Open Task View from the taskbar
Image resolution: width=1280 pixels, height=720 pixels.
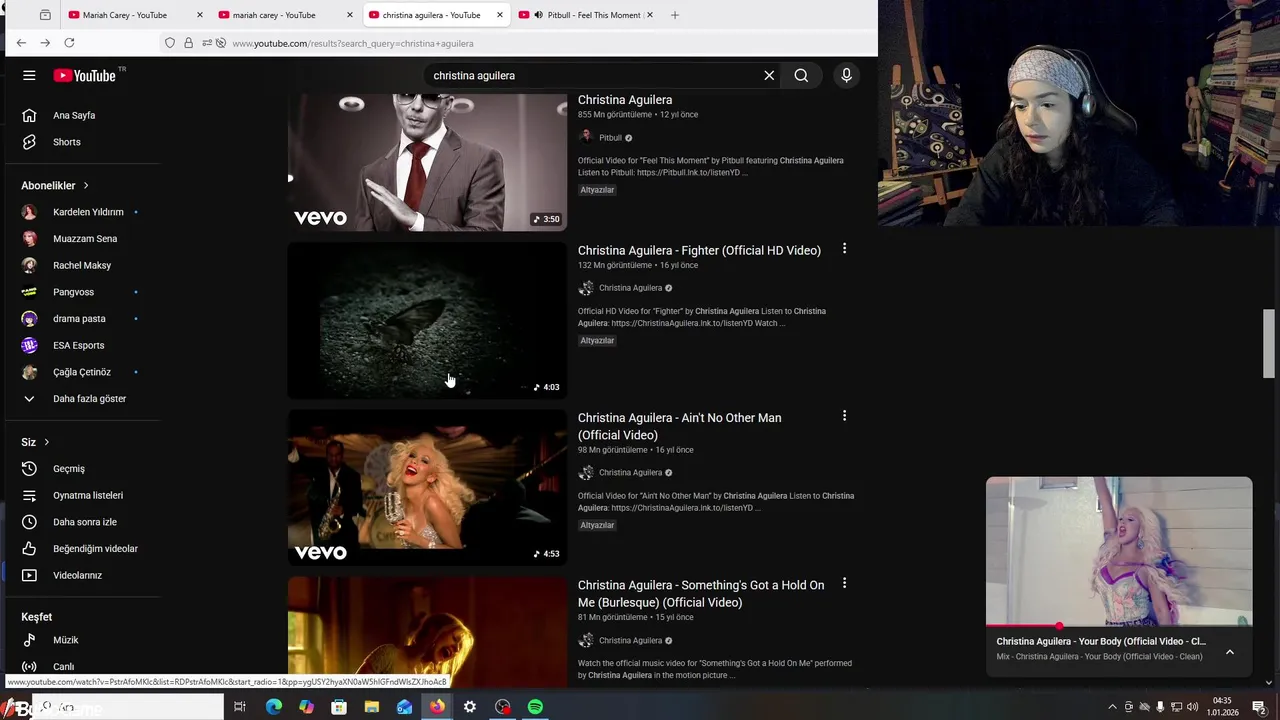[x=240, y=707]
